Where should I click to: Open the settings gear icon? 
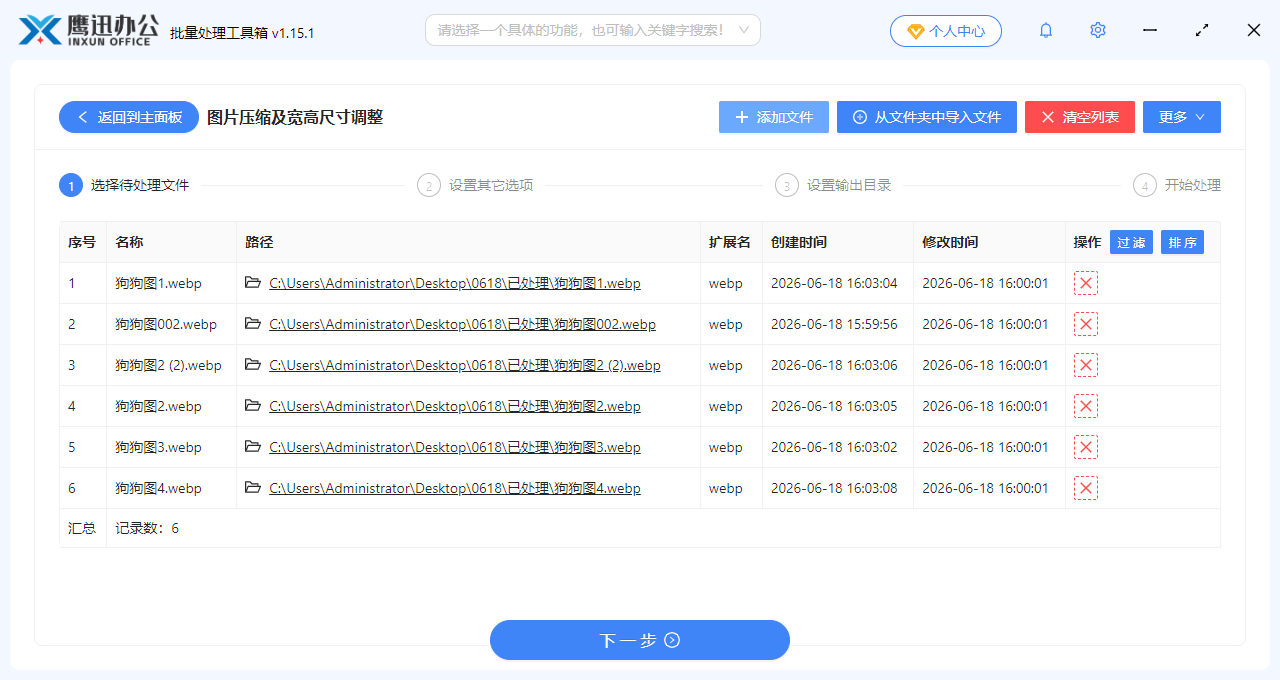[x=1098, y=31]
